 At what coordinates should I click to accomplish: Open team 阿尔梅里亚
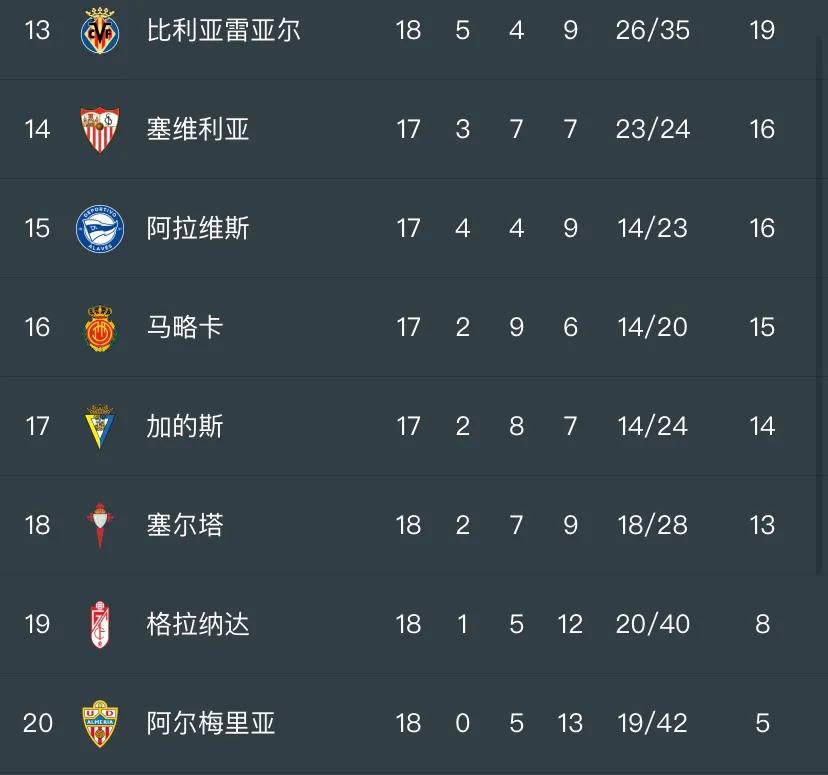pyautogui.click(x=211, y=723)
